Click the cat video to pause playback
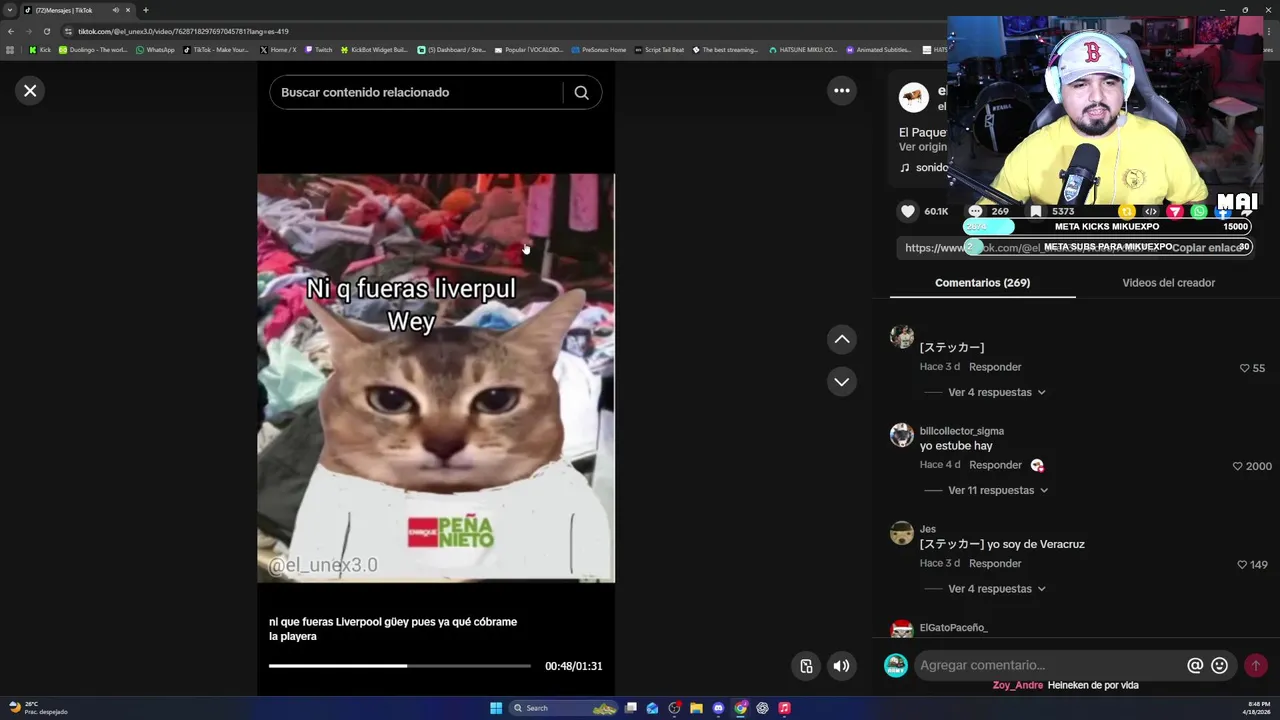This screenshot has width=1280, height=720. click(x=436, y=378)
